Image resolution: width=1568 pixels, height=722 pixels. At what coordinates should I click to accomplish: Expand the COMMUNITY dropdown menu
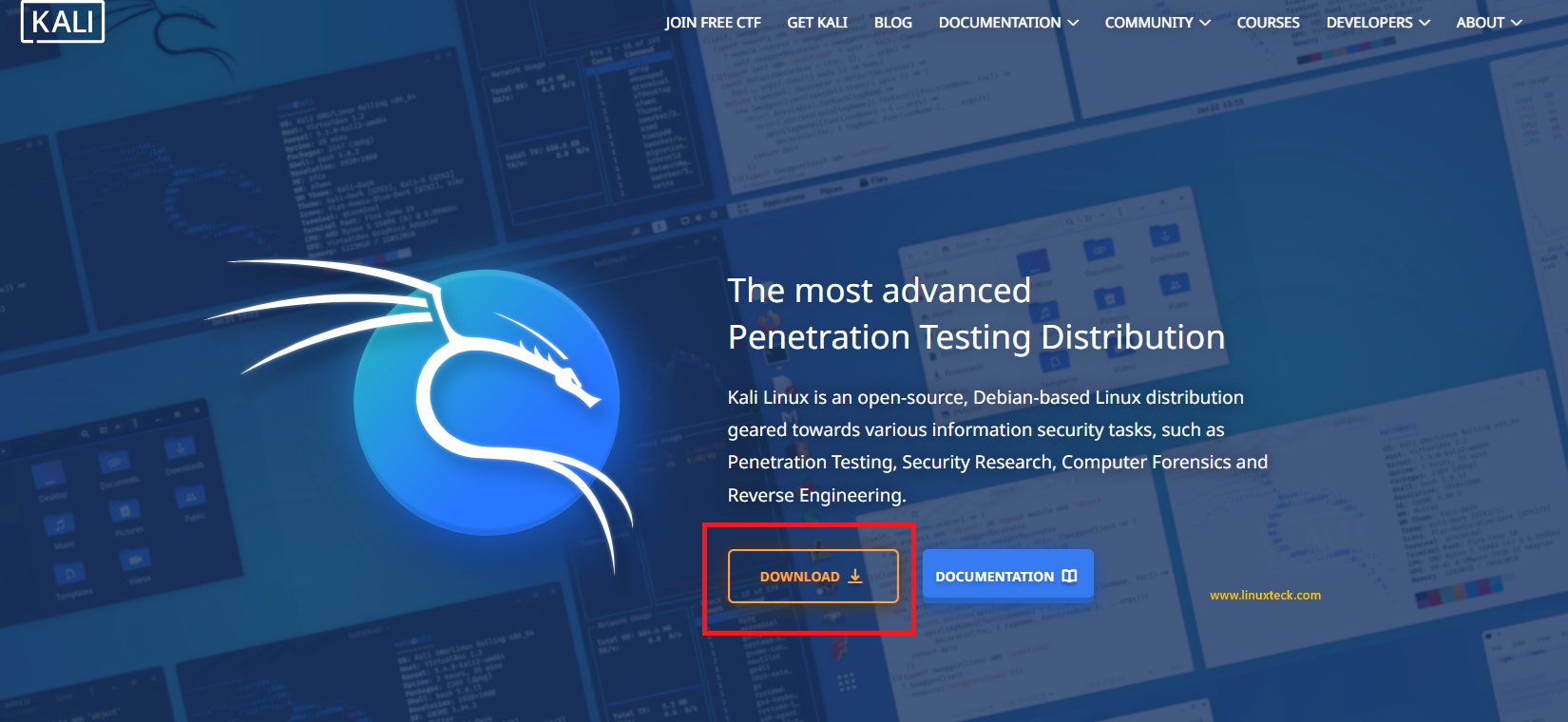[1157, 23]
